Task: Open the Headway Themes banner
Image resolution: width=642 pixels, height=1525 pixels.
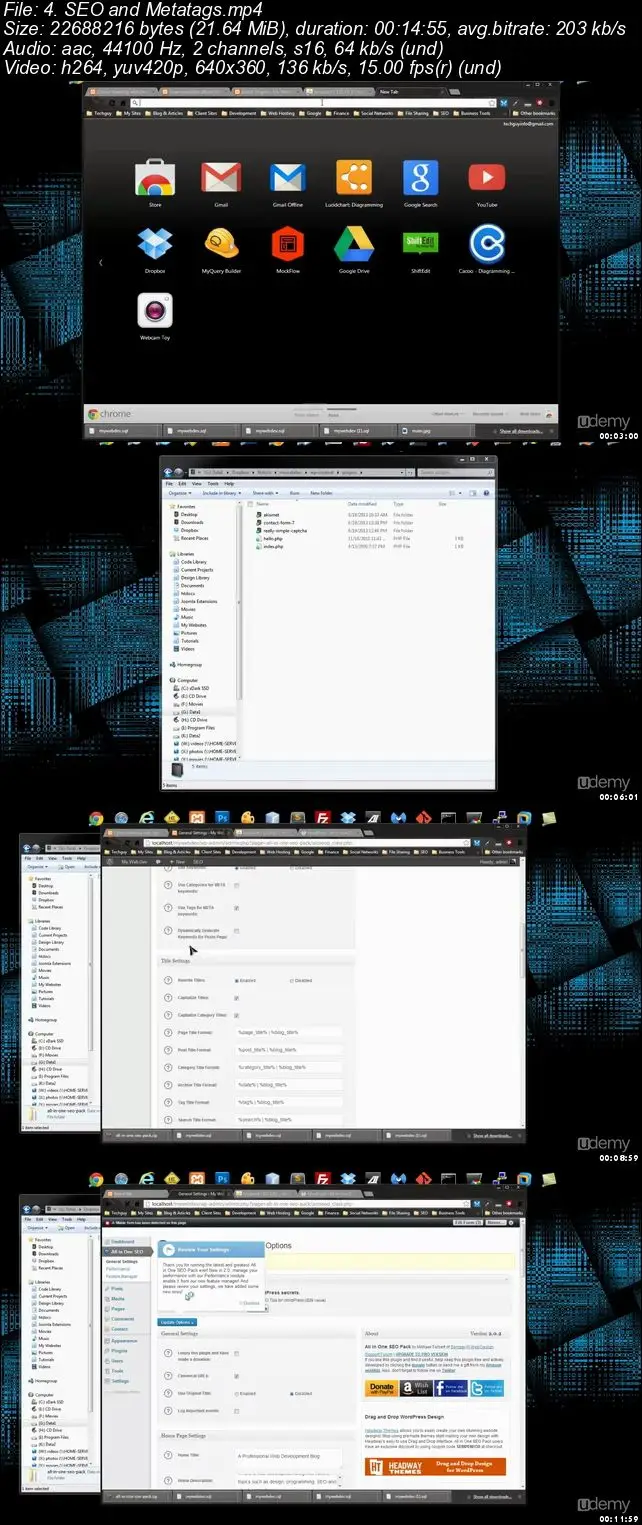Action: click(x=435, y=1466)
